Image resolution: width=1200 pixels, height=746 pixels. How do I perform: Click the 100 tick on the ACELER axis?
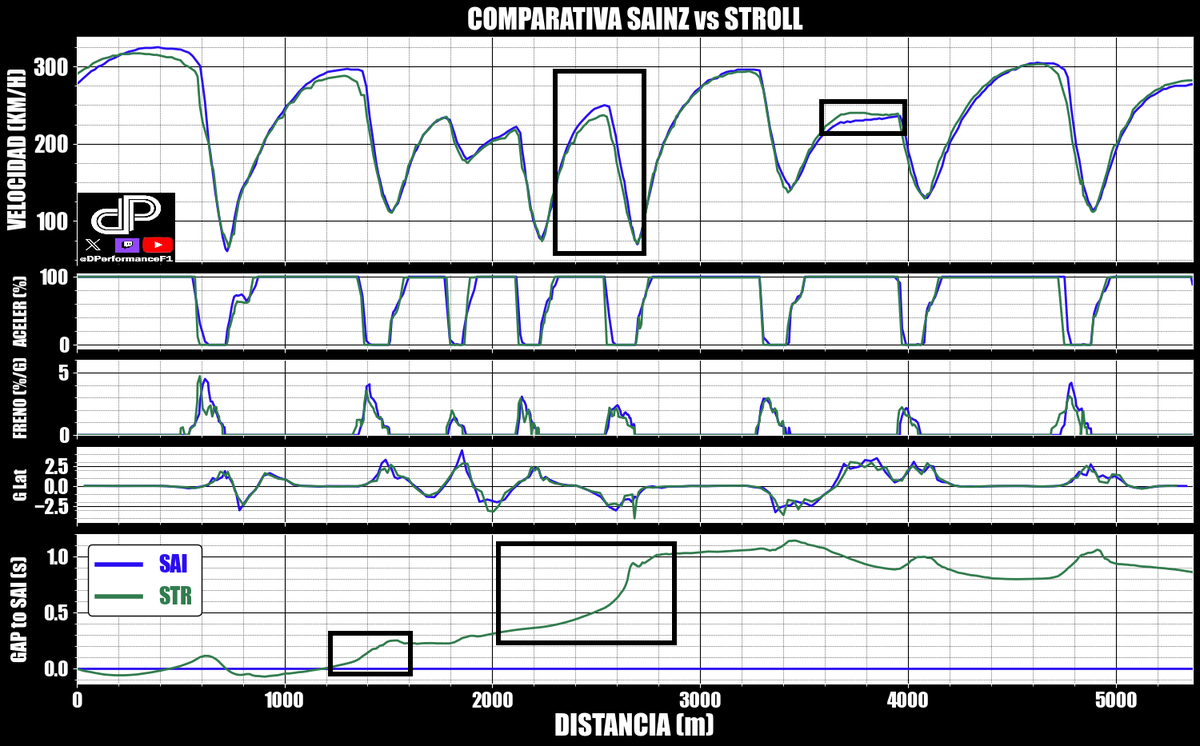click(x=54, y=278)
